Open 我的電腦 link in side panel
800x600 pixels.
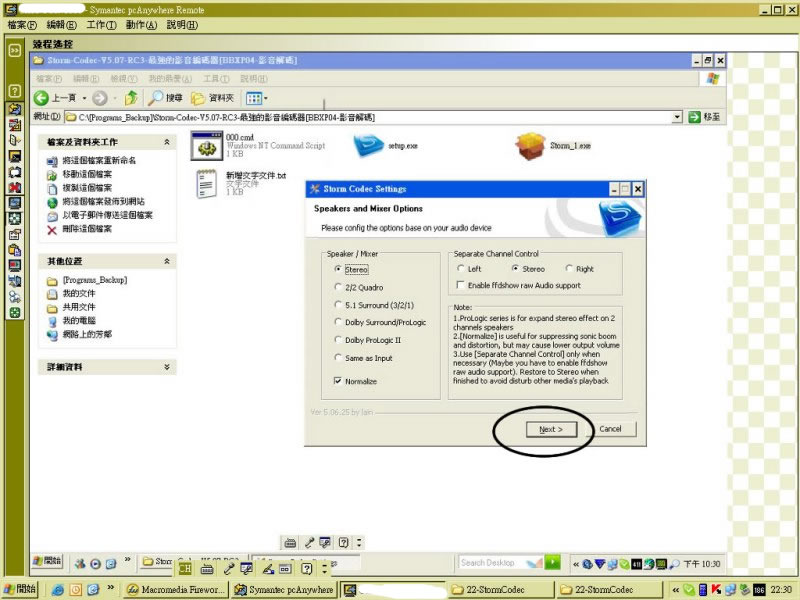tap(79, 320)
